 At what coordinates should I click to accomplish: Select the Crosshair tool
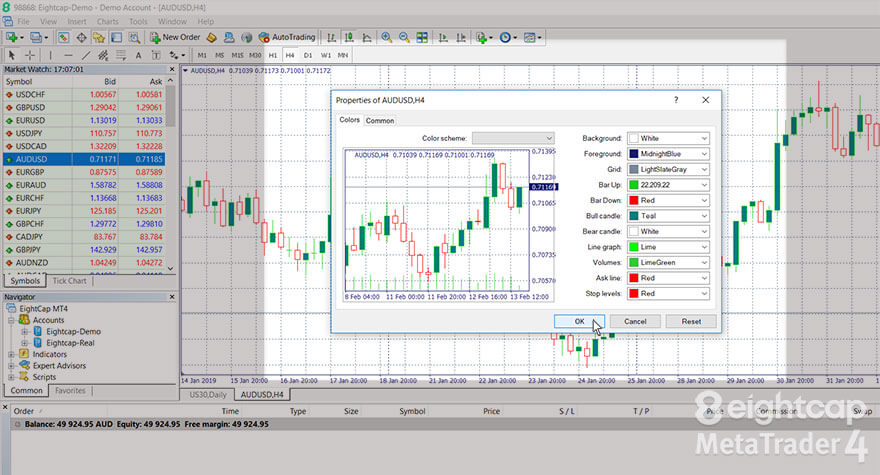tap(30, 55)
